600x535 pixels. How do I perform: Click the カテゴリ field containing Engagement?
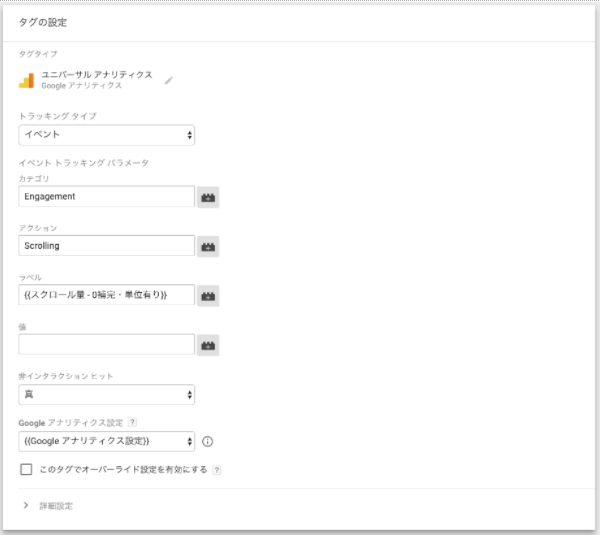(x=106, y=197)
